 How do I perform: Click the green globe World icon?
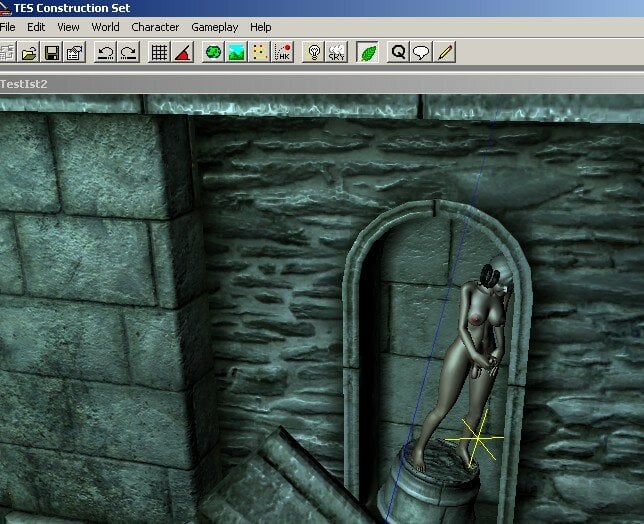tap(213, 52)
